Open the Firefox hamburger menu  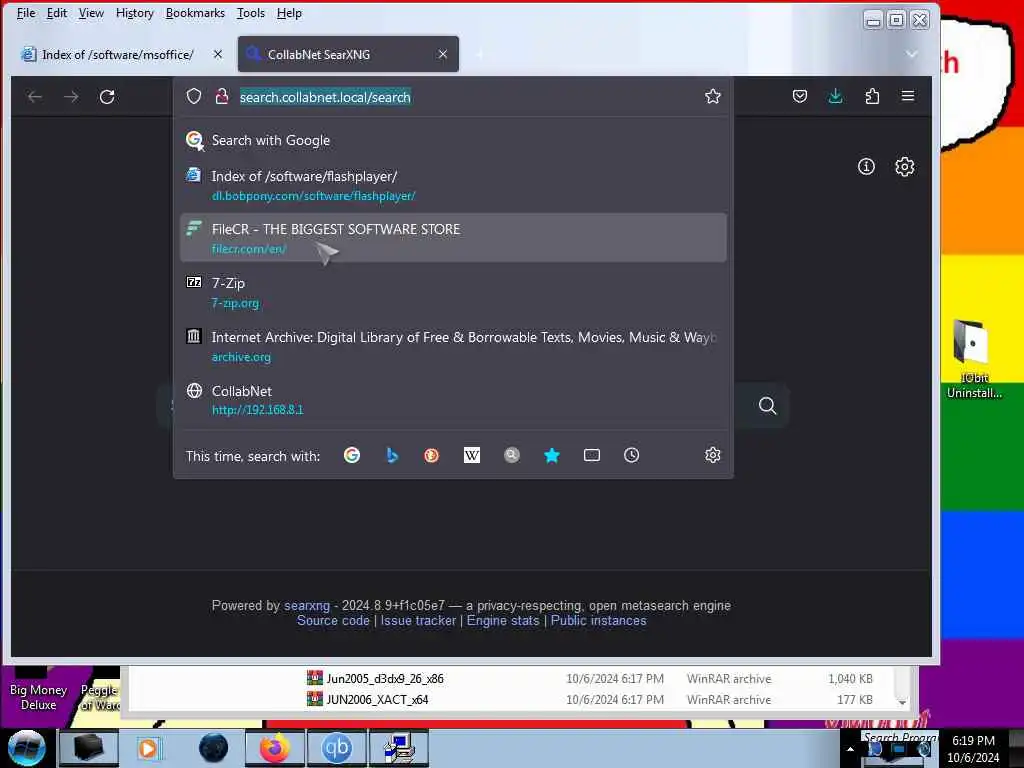click(908, 96)
